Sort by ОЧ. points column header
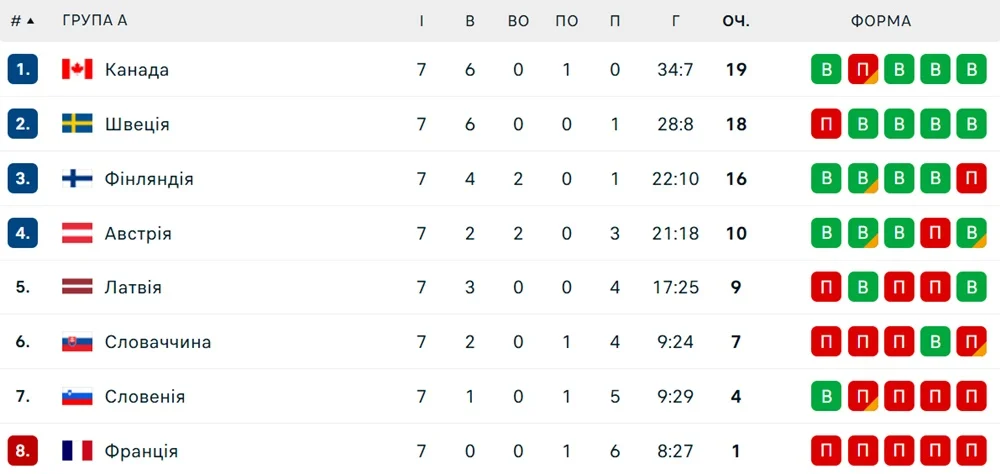This screenshot has height=474, width=1000. 736,21
